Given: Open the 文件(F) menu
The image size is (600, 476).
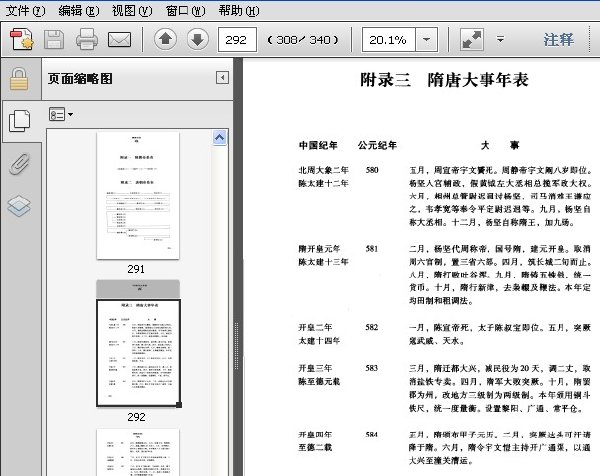Looking at the screenshot, I should click(x=25, y=11).
